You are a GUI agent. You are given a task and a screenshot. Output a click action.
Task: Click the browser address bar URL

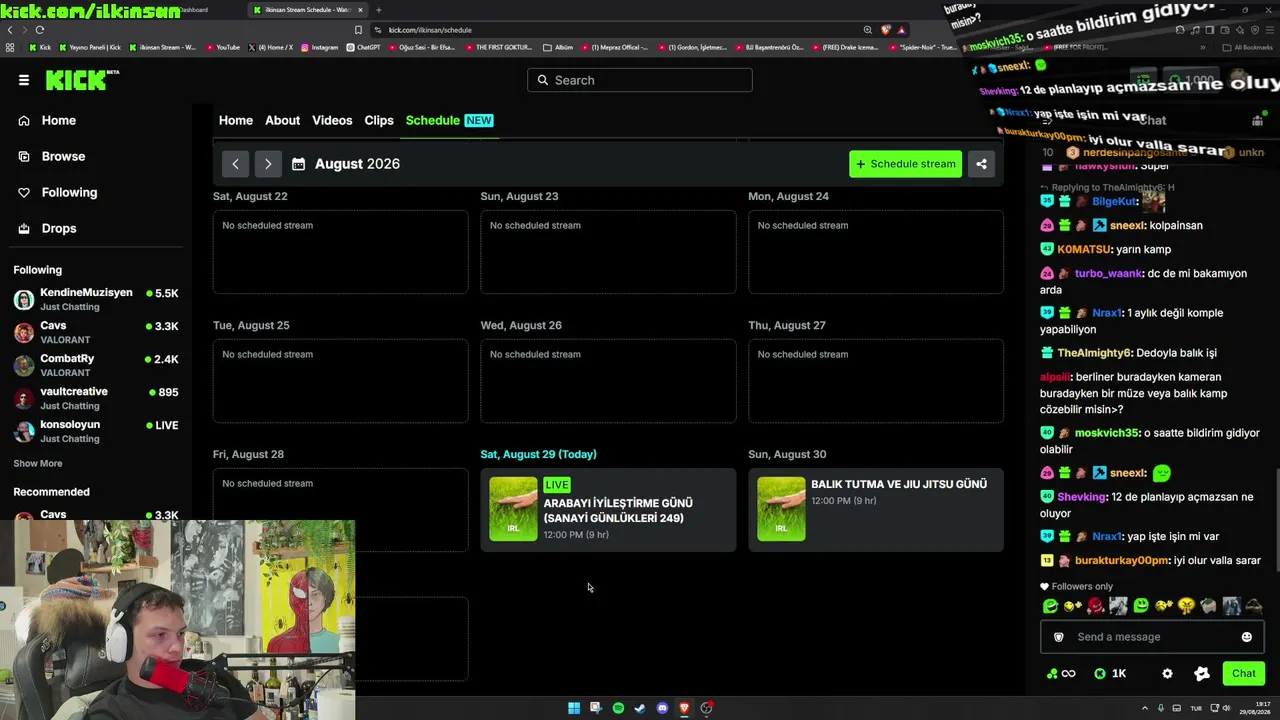(430, 30)
